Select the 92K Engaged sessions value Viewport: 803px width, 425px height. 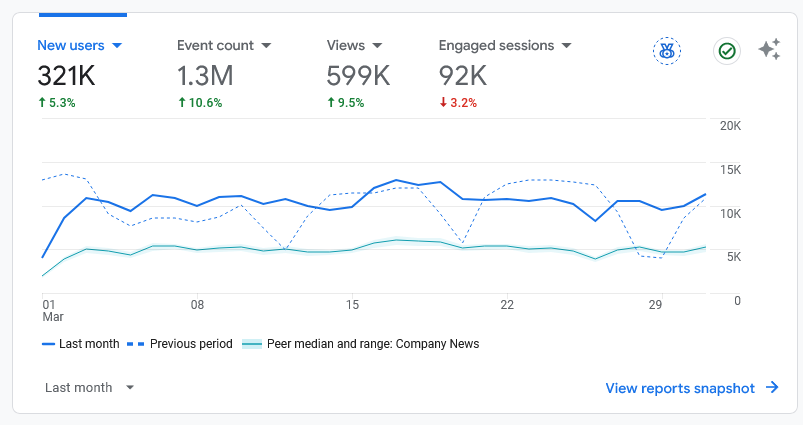[463, 76]
